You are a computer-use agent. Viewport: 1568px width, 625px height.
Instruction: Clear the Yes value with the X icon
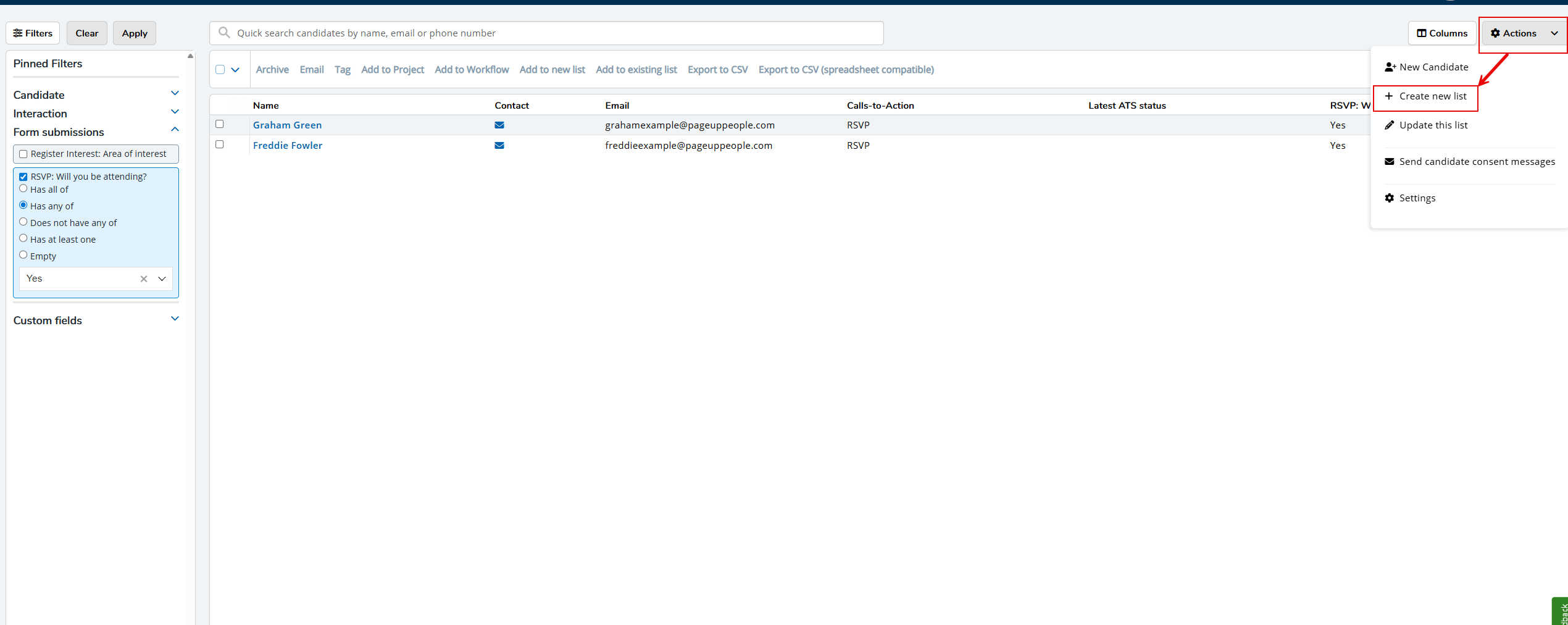pyautogui.click(x=144, y=279)
